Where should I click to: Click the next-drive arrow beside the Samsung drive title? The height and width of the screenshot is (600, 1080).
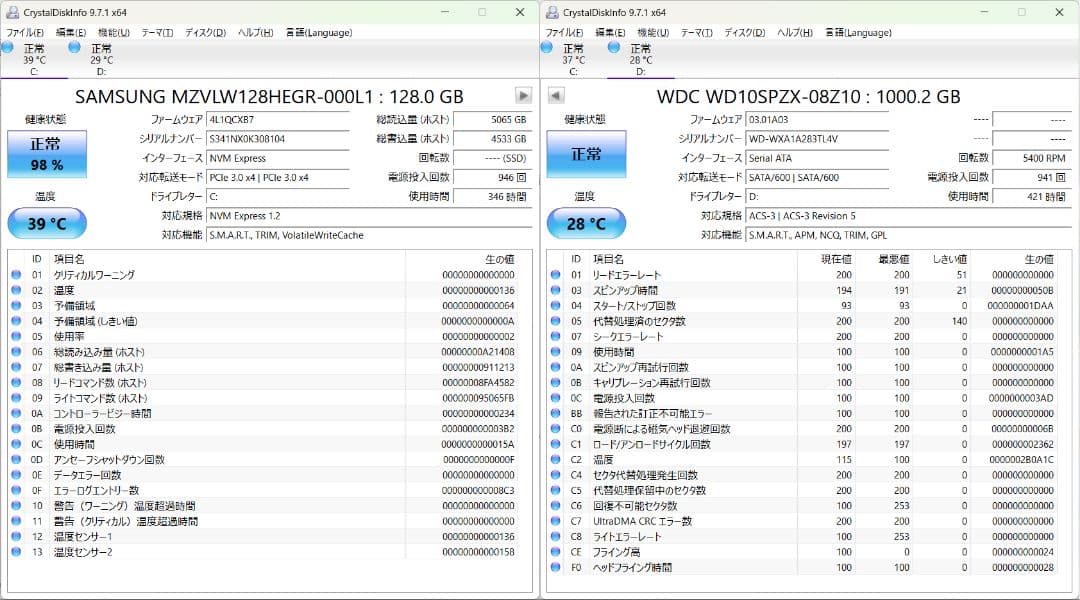tap(521, 95)
